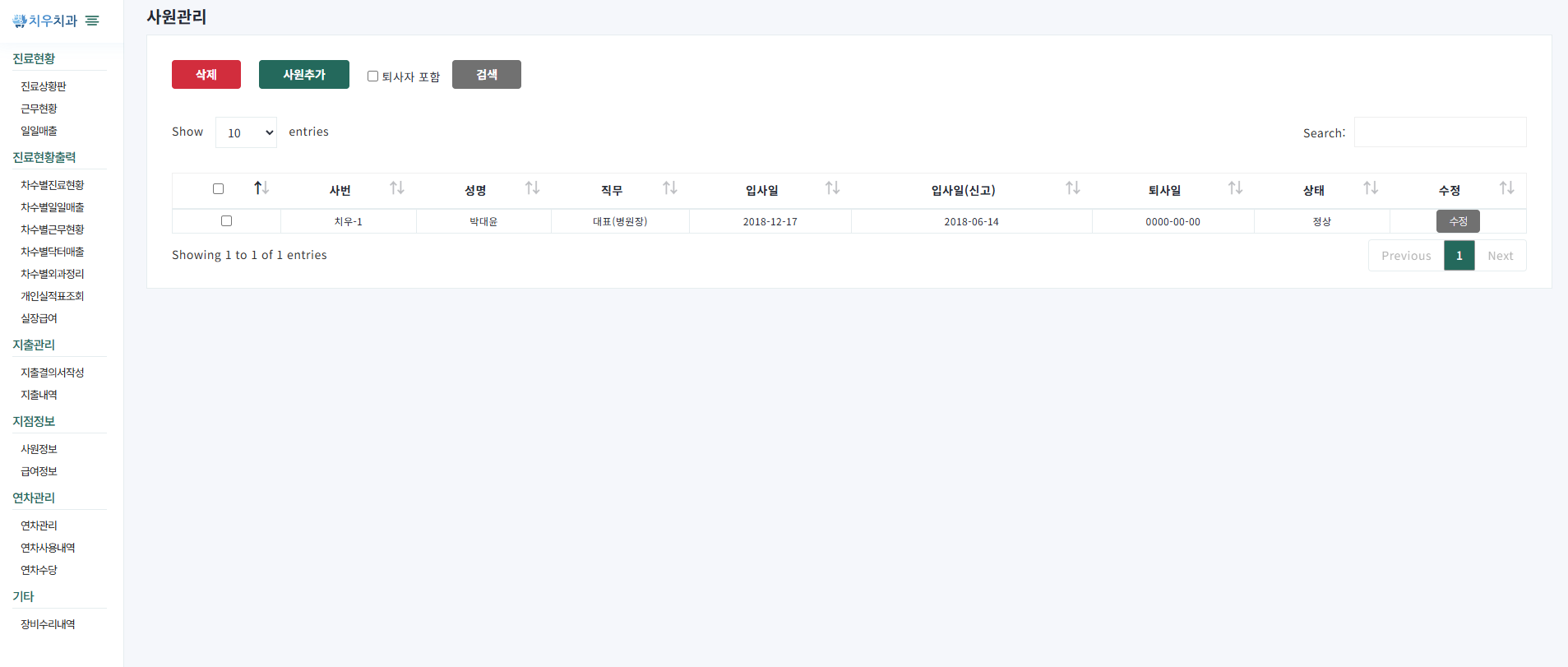The height and width of the screenshot is (667, 1568).
Task: Open 급여정보 in the sidebar
Action: click(x=39, y=471)
